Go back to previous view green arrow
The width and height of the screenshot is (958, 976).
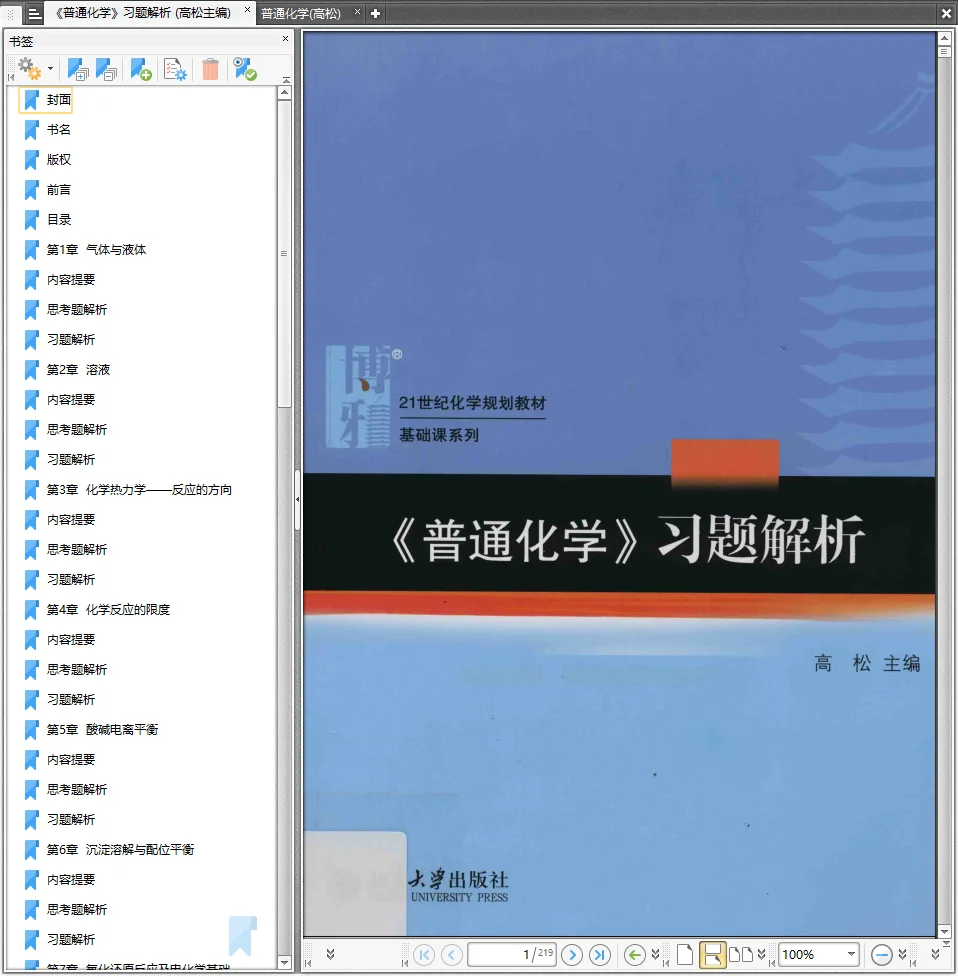635,954
